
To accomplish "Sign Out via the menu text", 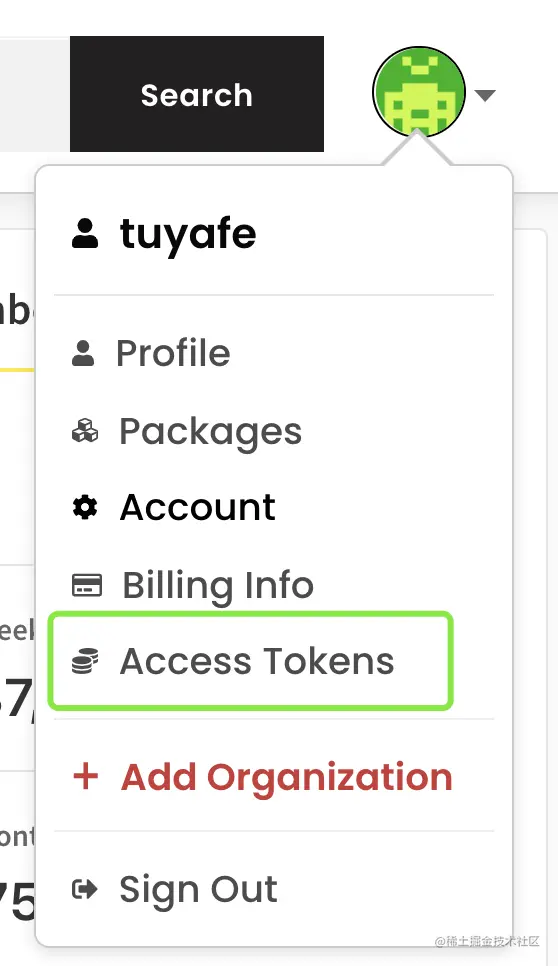I will pos(198,891).
